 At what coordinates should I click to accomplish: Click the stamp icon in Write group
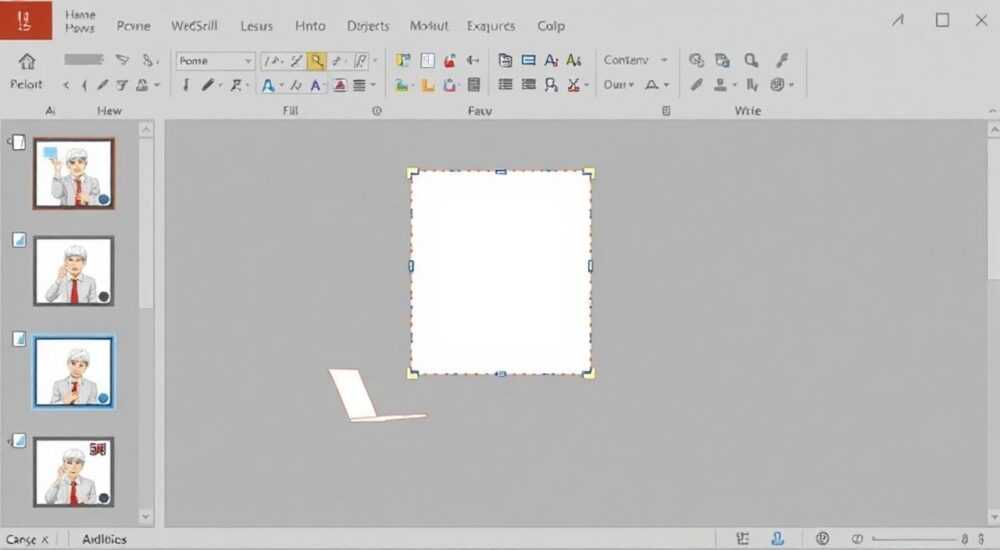point(721,85)
